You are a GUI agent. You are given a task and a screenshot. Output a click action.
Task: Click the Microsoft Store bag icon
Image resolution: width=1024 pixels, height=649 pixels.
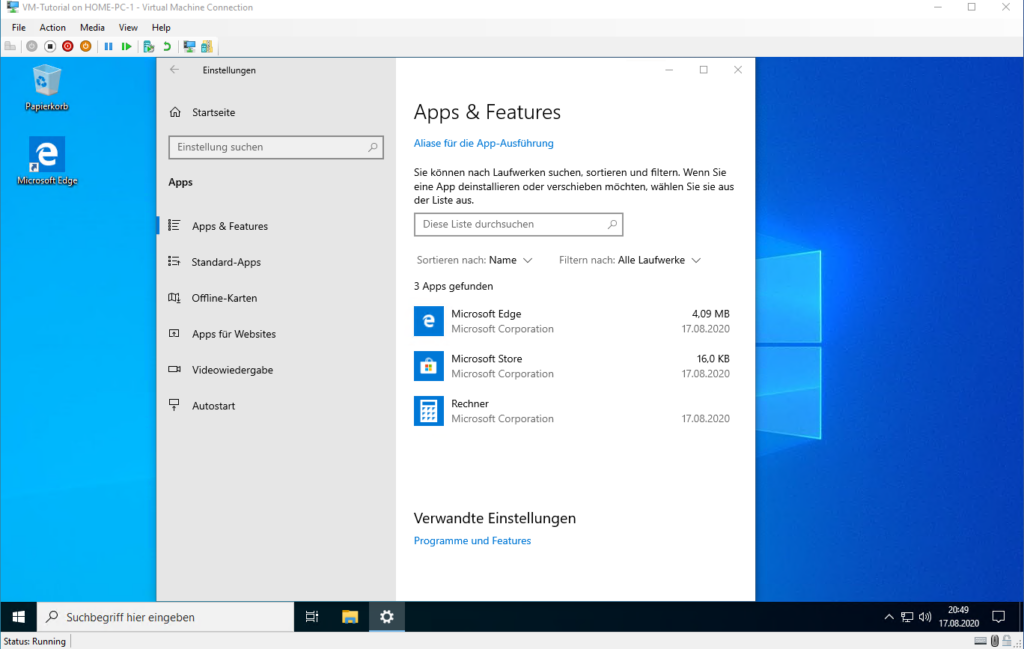(428, 366)
